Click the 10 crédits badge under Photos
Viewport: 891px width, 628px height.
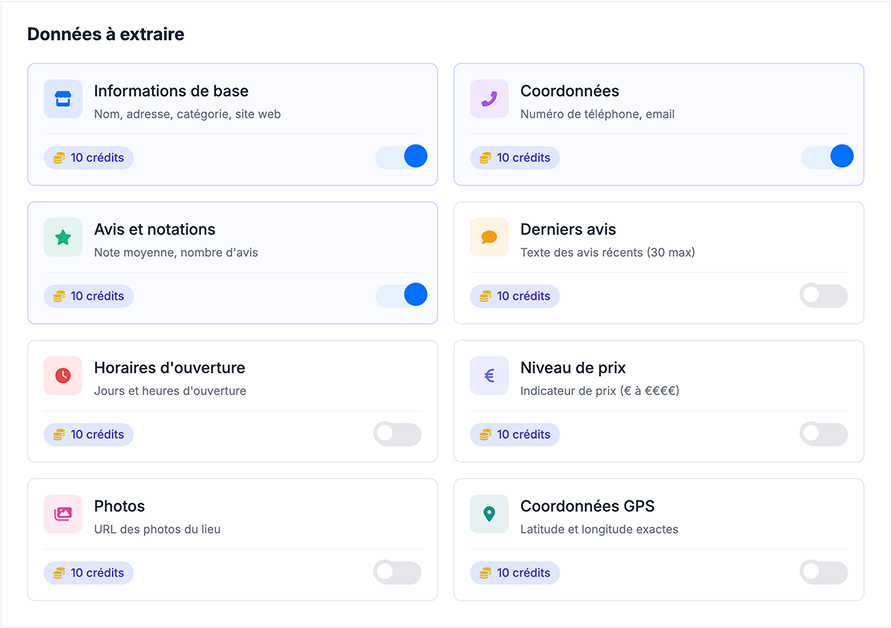tap(89, 573)
